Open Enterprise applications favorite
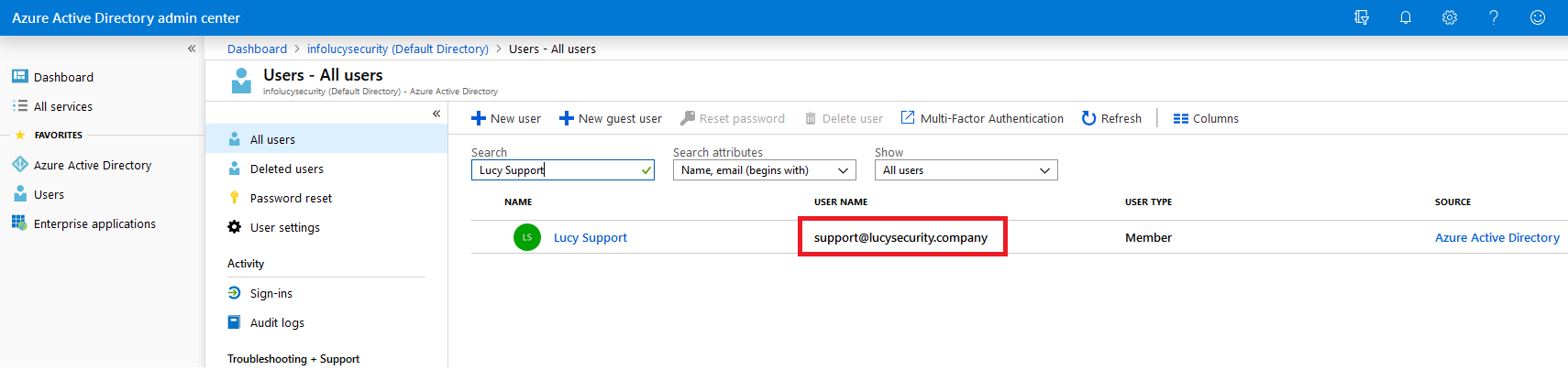Screen dimensions: 1568x370 94,223
